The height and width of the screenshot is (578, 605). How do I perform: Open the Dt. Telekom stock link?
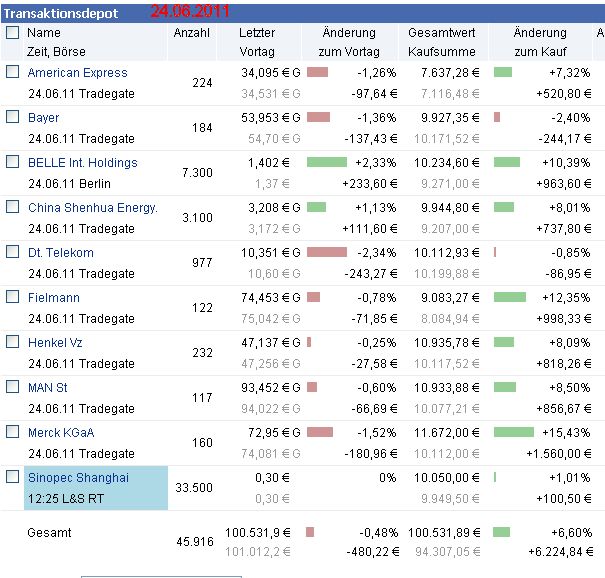pos(61,253)
